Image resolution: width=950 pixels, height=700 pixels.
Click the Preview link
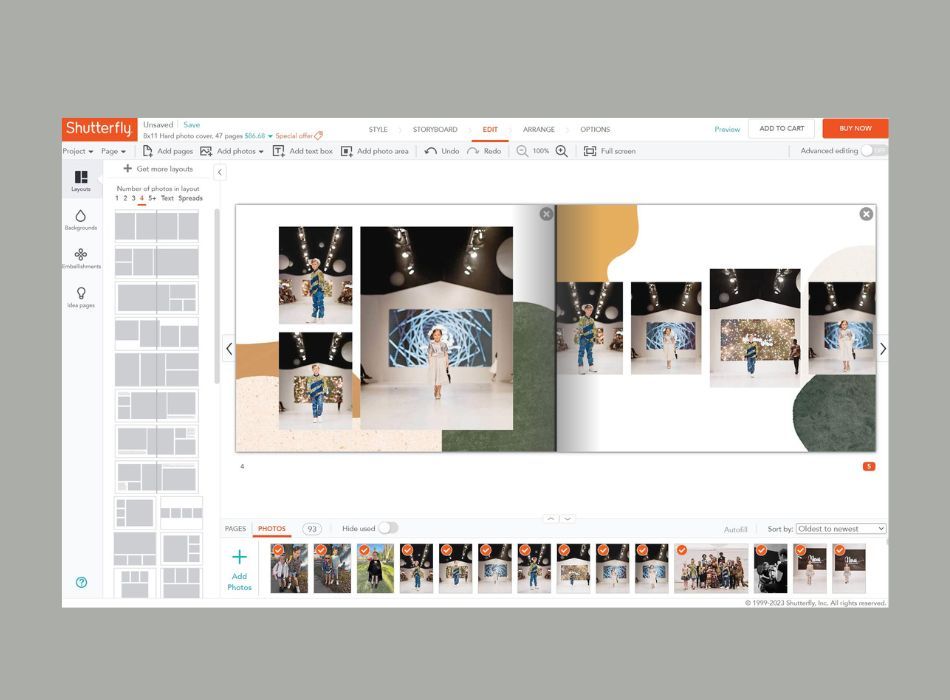727,129
